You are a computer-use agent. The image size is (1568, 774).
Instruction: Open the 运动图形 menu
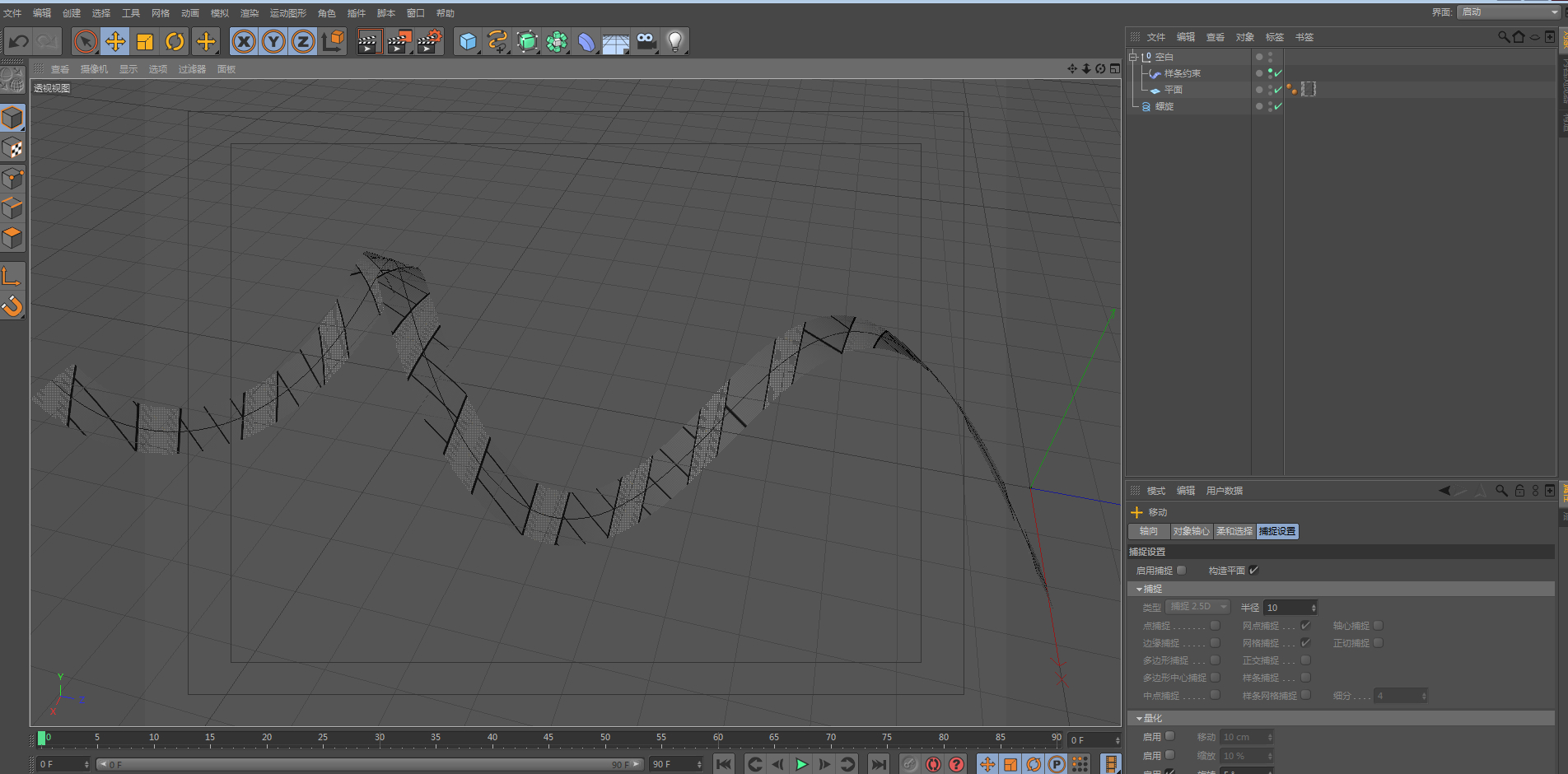point(287,13)
